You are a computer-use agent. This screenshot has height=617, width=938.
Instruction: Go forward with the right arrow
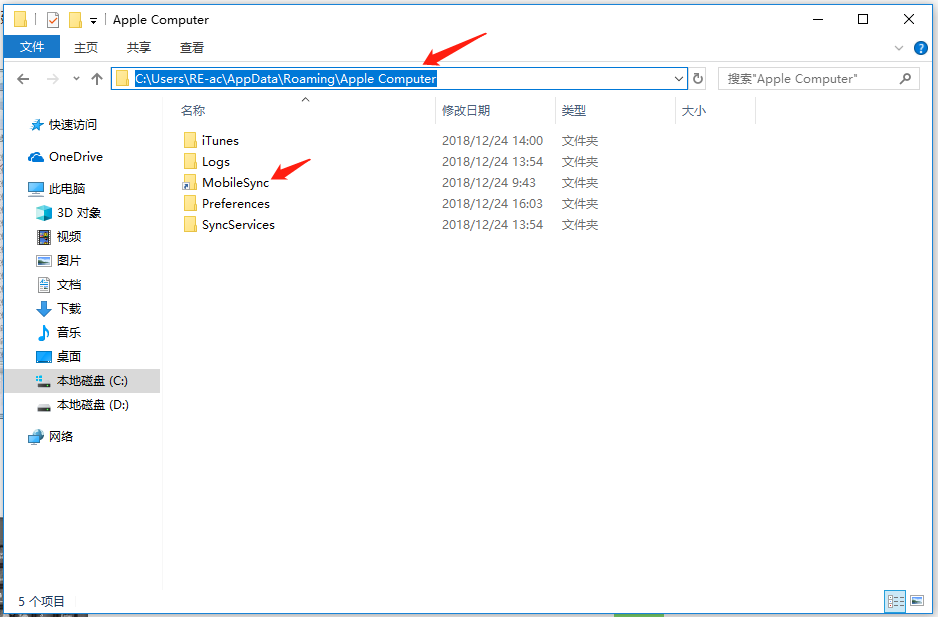pos(53,79)
